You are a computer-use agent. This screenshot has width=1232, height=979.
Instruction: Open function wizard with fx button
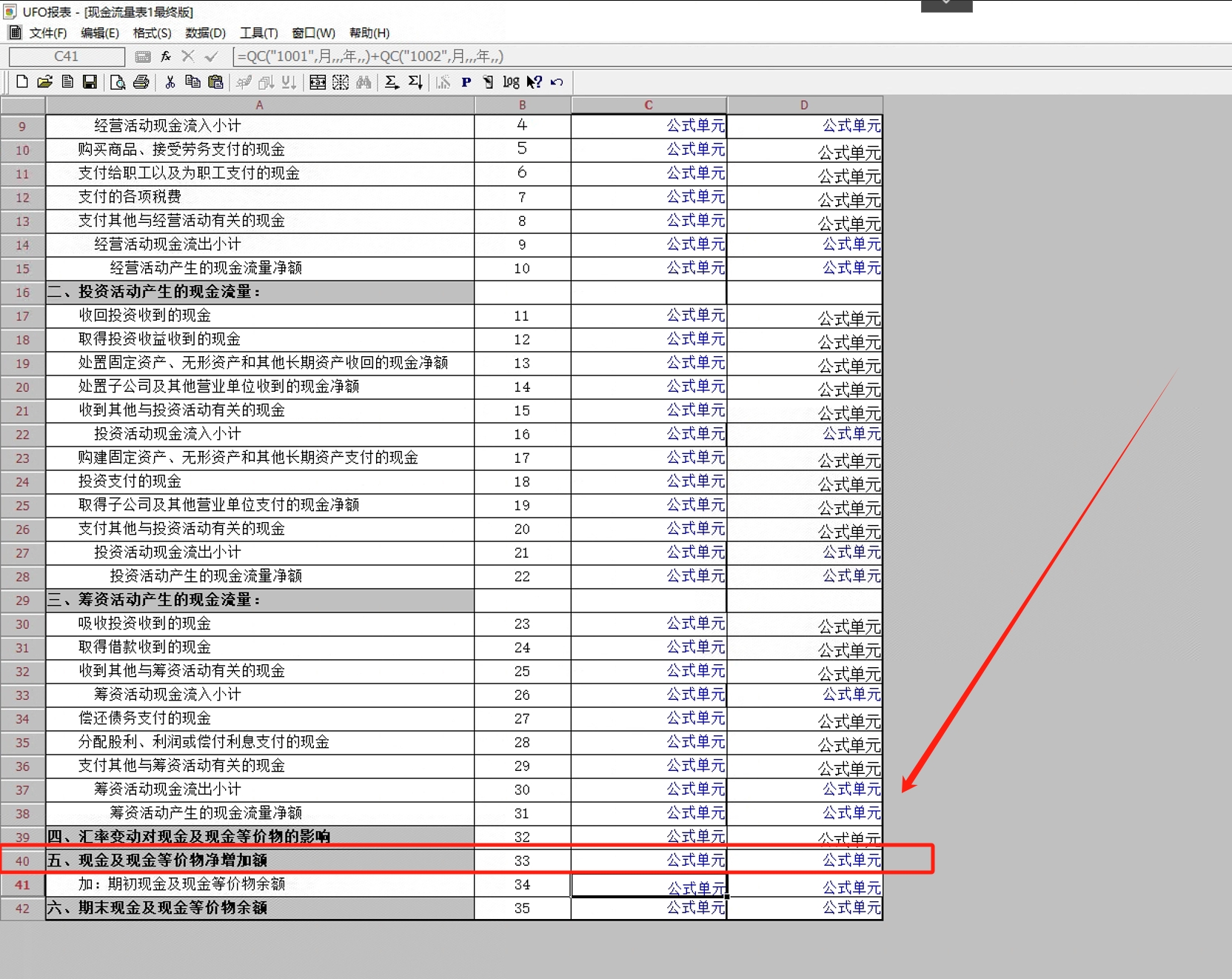tap(166, 56)
